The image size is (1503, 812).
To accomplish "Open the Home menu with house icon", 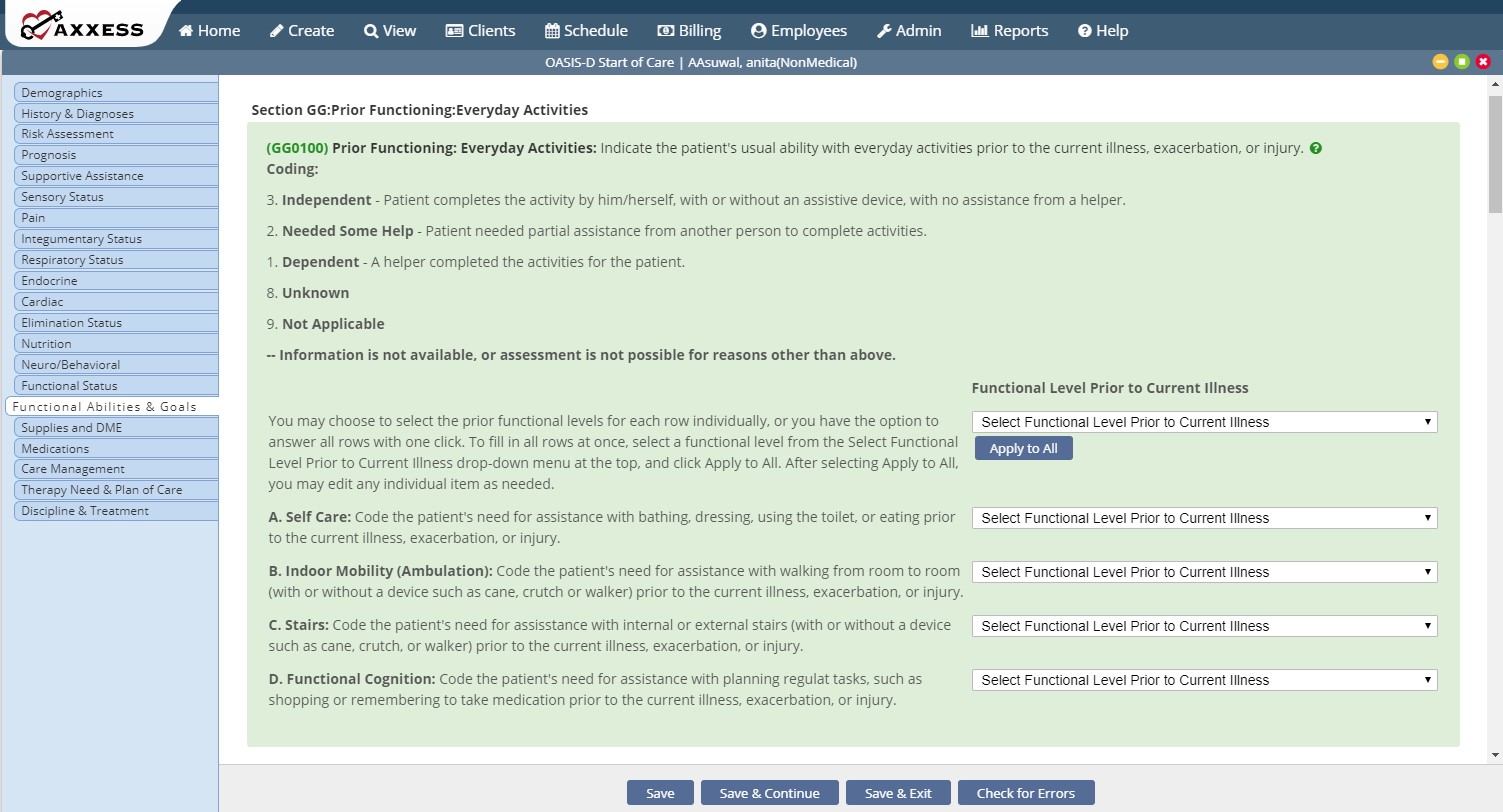I will pyautogui.click(x=209, y=31).
